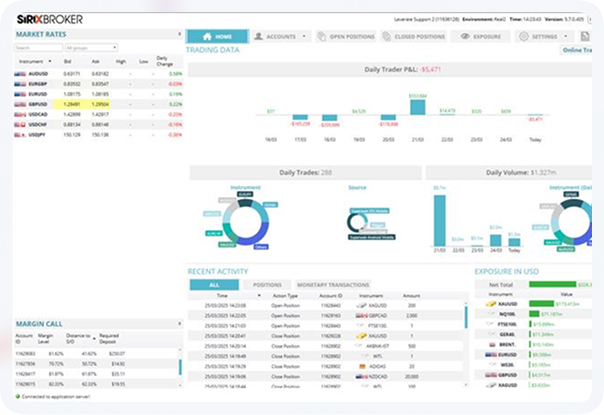
Task: Sort Market Rates by Instrument arrow
Action: [x=50, y=61]
